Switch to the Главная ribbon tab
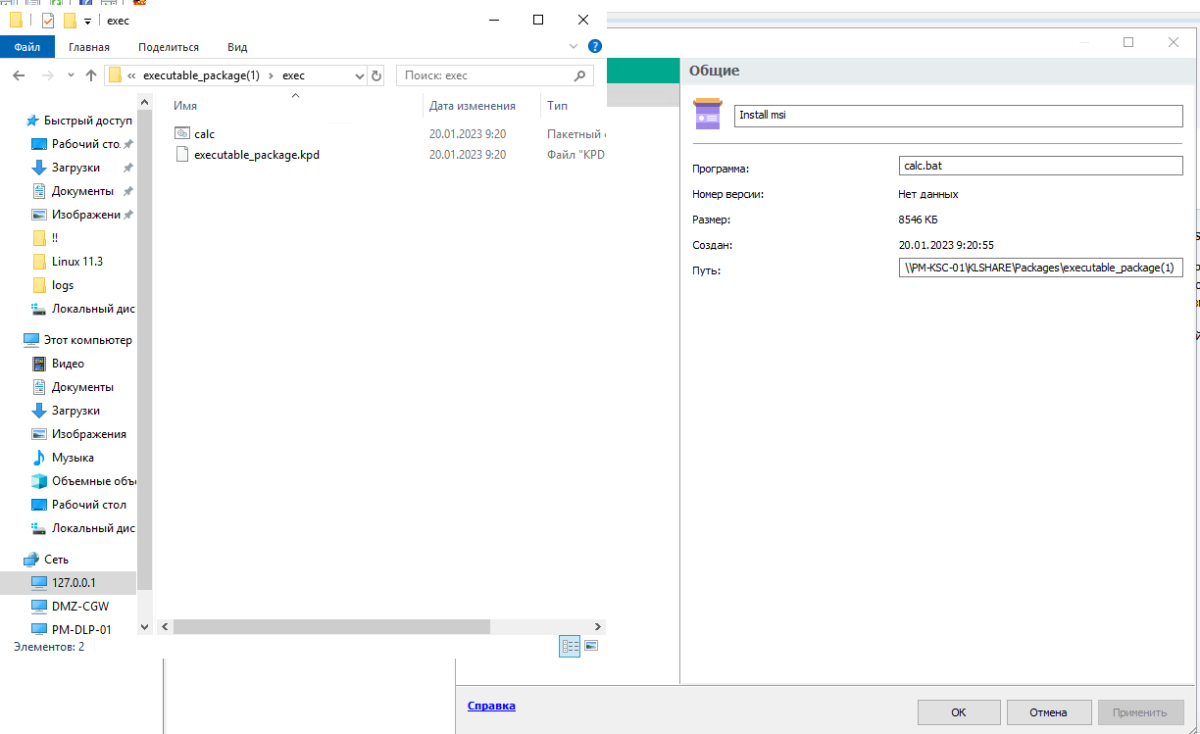Viewport: 1200px width, 734px height. (89, 47)
